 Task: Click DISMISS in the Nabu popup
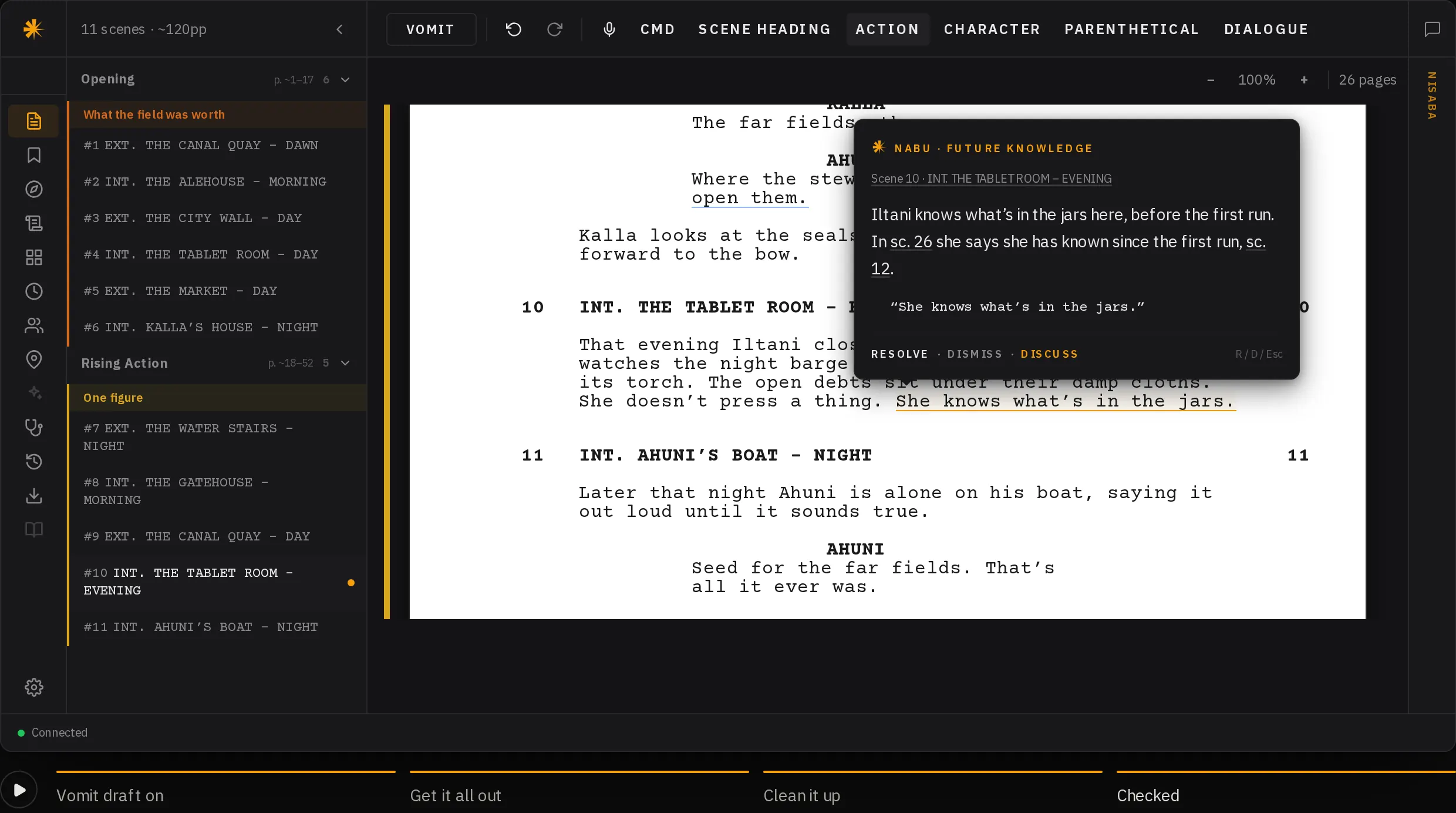(975, 354)
